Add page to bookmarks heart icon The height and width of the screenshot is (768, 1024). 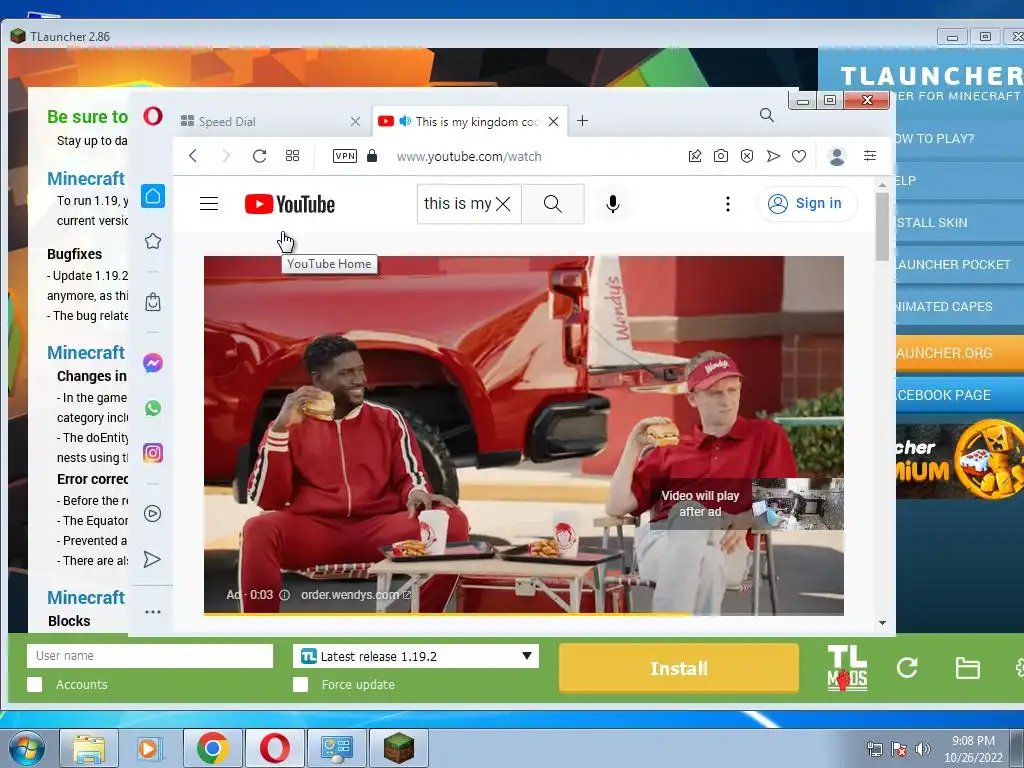click(799, 156)
